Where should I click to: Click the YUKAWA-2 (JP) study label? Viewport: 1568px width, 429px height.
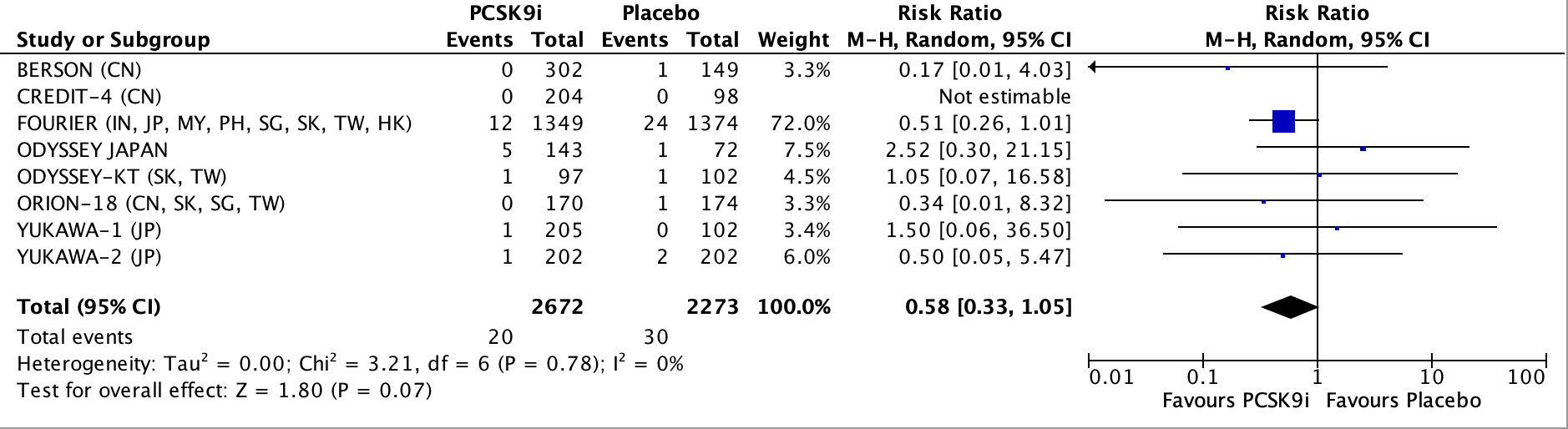tap(89, 257)
